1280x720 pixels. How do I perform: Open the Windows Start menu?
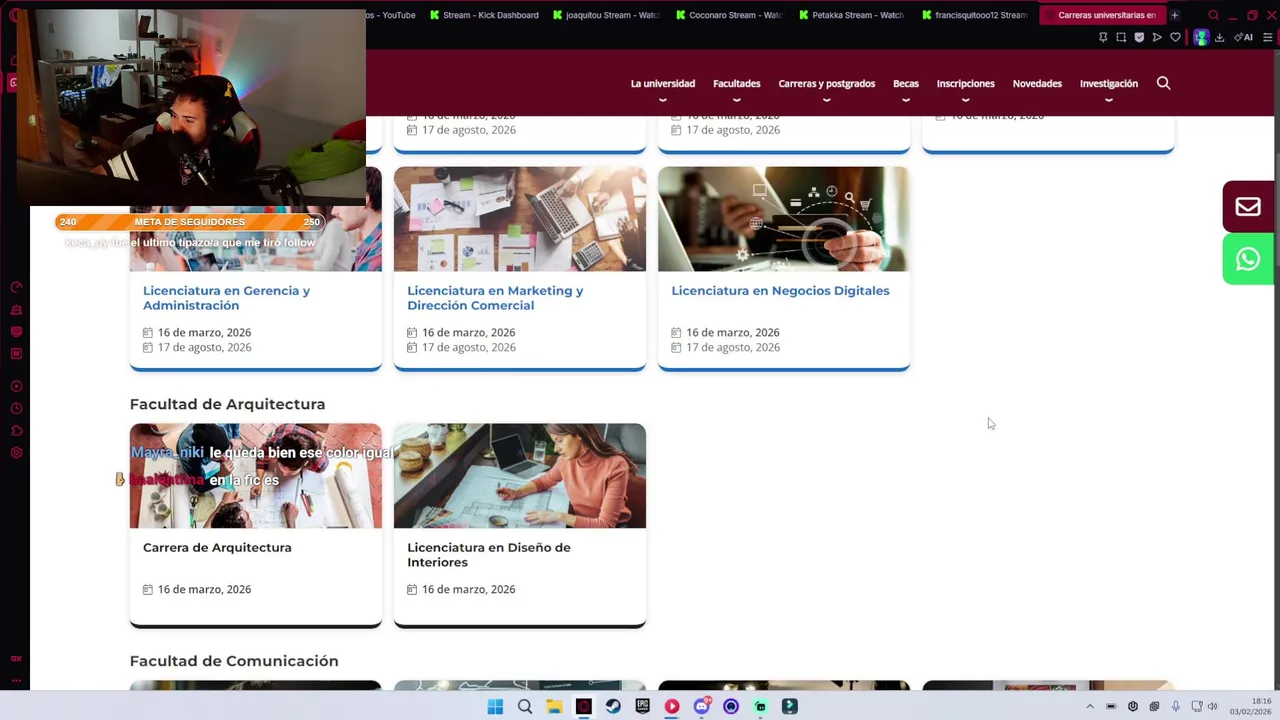click(495, 707)
